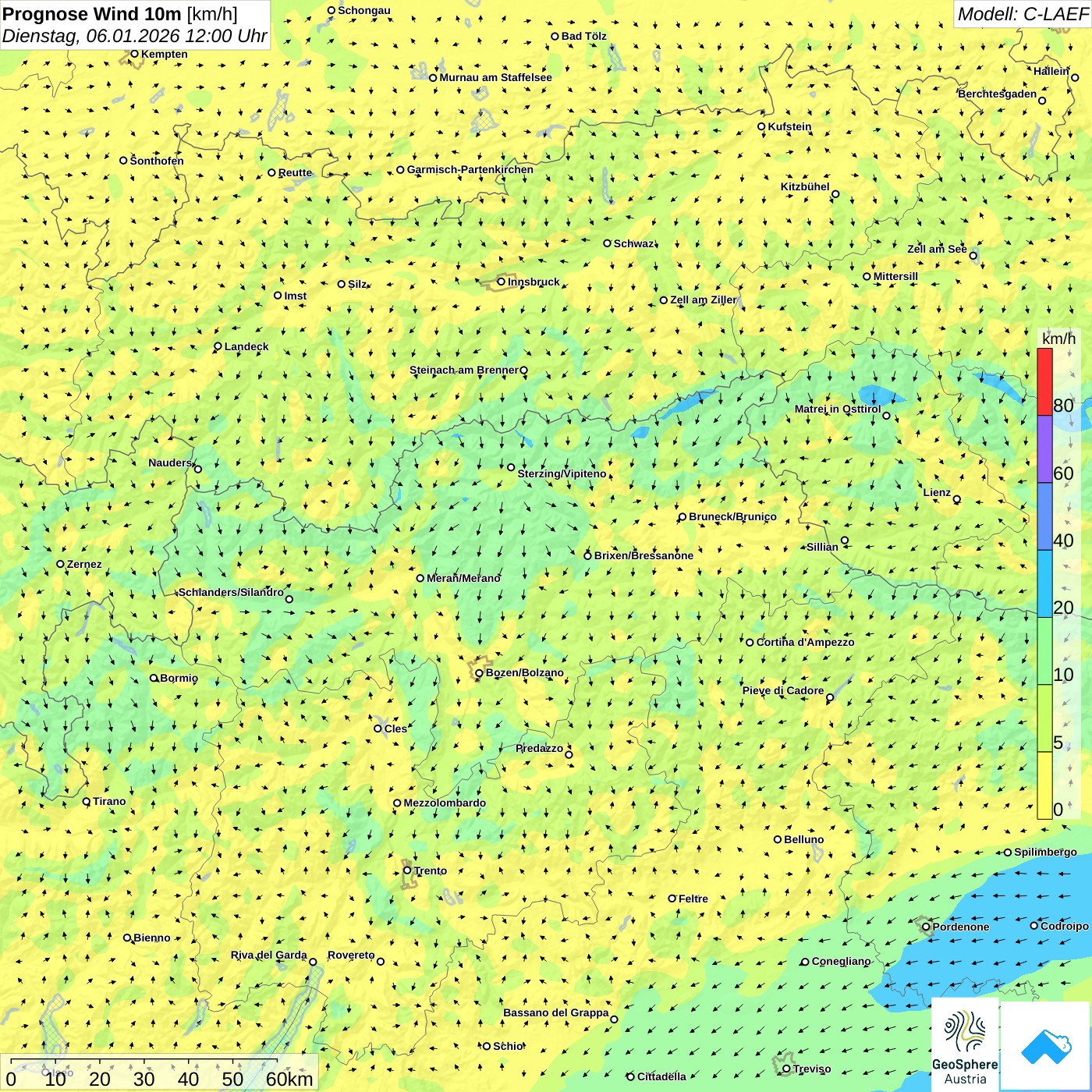1092x1092 pixels.
Task: Click the blue cloud app logo
Action: pos(1046,1046)
